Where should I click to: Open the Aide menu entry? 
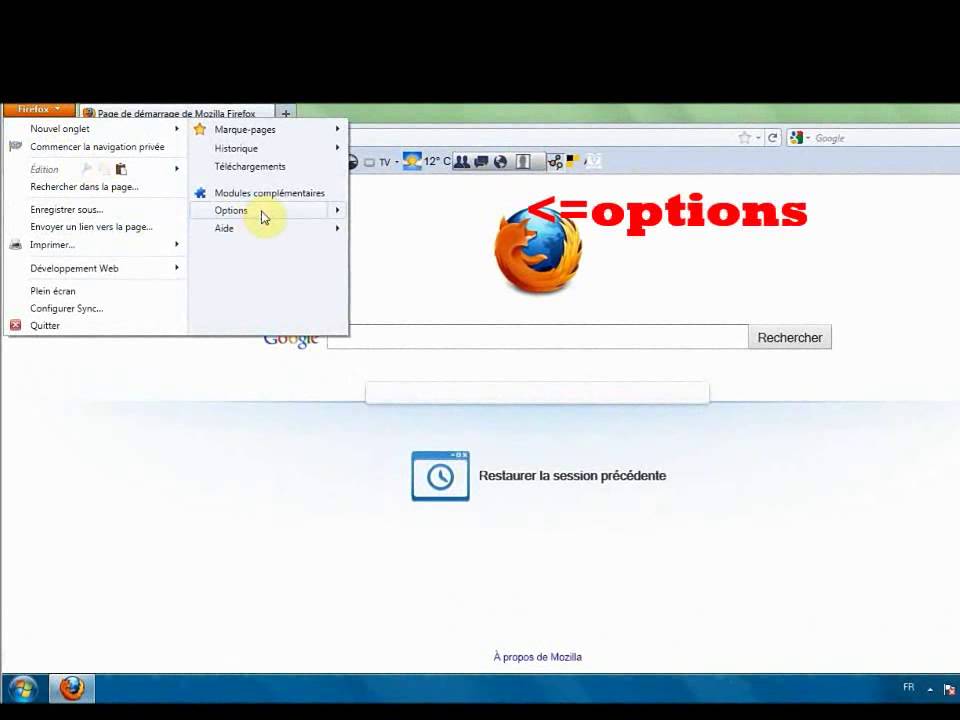(x=223, y=228)
